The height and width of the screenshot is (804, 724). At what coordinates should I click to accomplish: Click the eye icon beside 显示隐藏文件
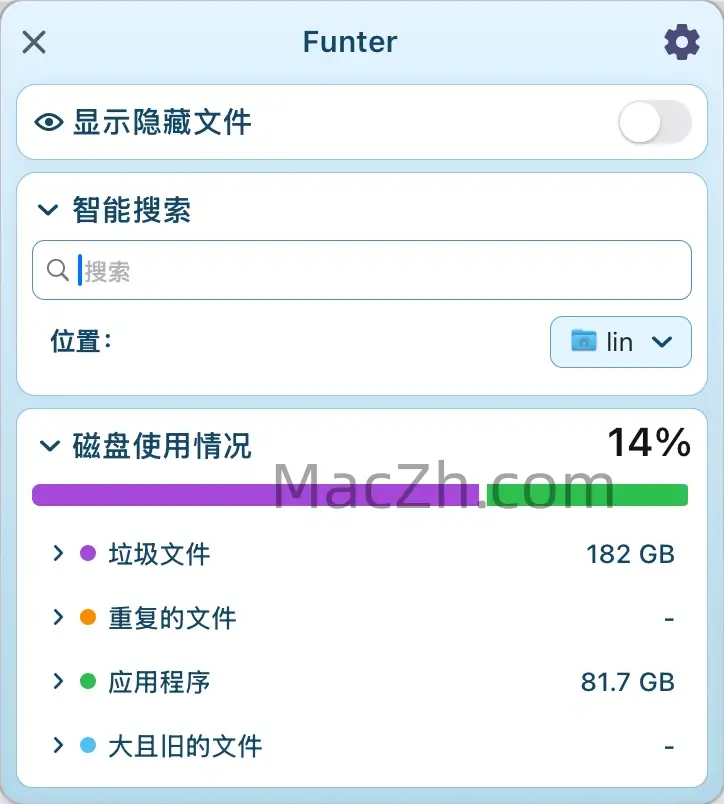pos(49,123)
